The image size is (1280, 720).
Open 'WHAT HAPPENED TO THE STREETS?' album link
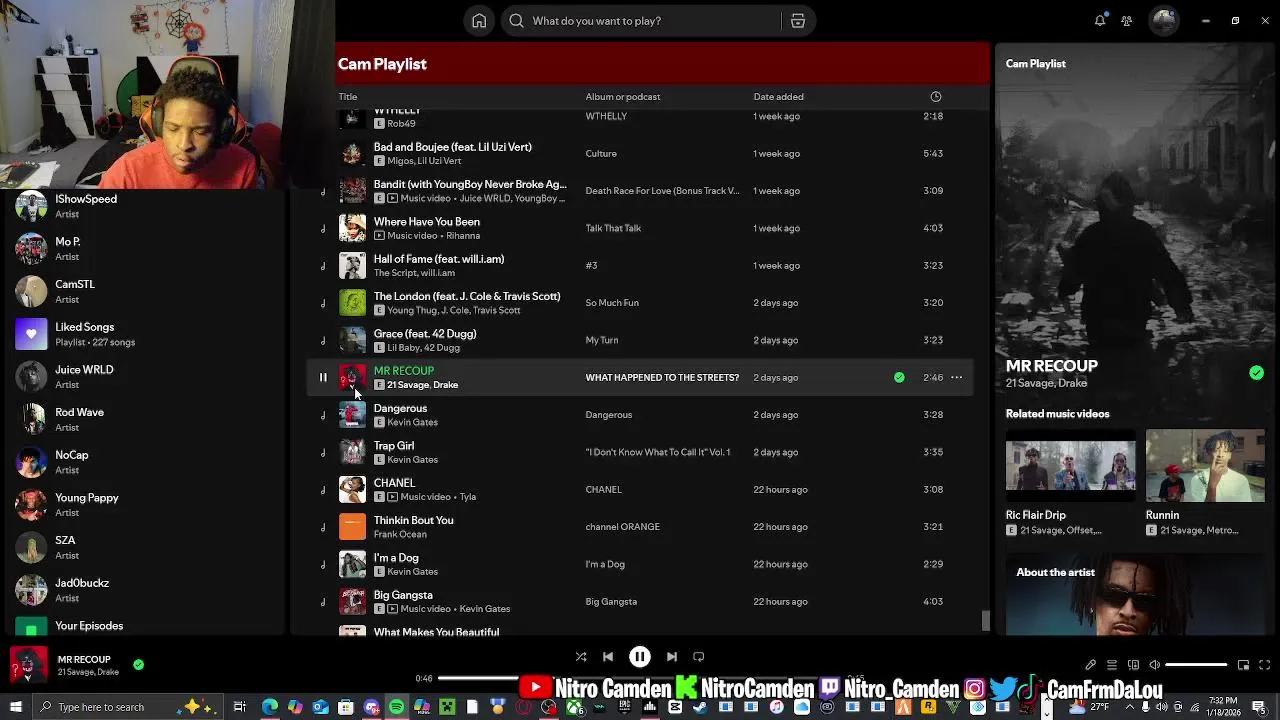(662, 377)
